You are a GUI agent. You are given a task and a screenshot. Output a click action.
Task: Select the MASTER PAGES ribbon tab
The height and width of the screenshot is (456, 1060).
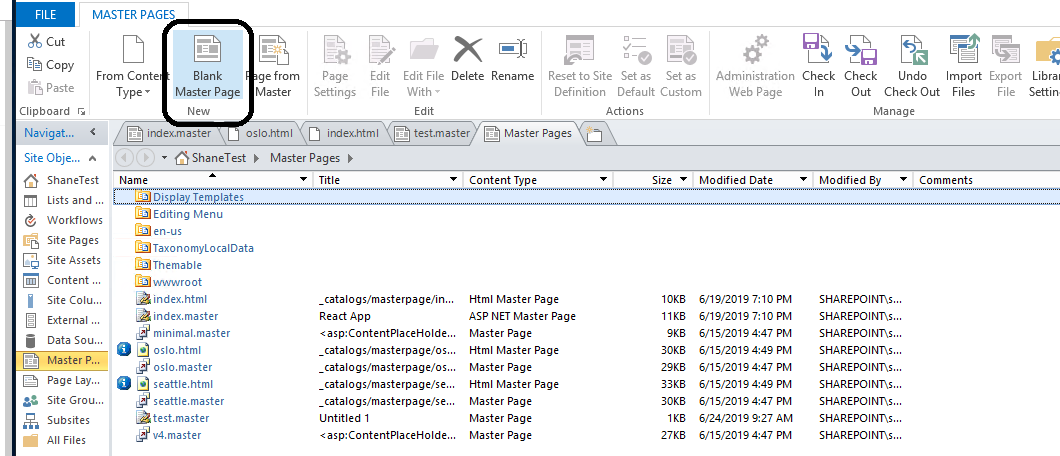pos(133,14)
